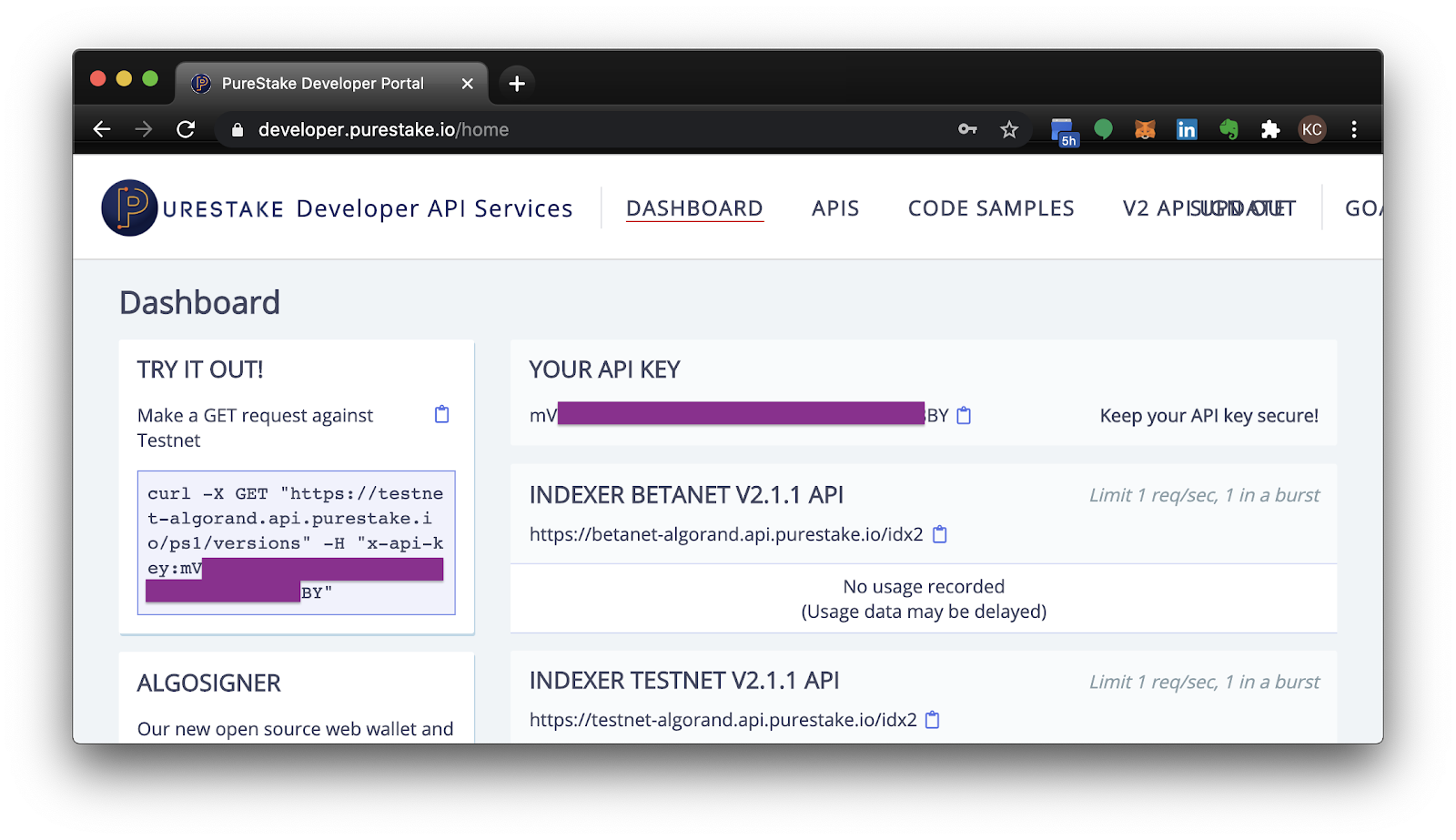The height and width of the screenshot is (840, 1456).
Task: Open Chrome's three-dot menu
Action: tap(1354, 128)
